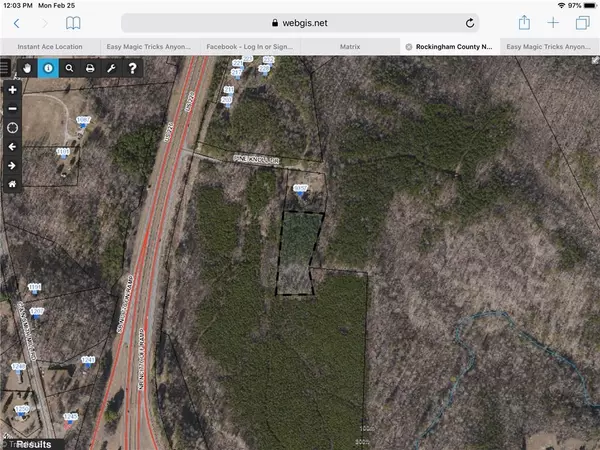The image size is (600, 450).
Task: Click marker on parcel south of Pine Knoll
Action: coord(300,190)
